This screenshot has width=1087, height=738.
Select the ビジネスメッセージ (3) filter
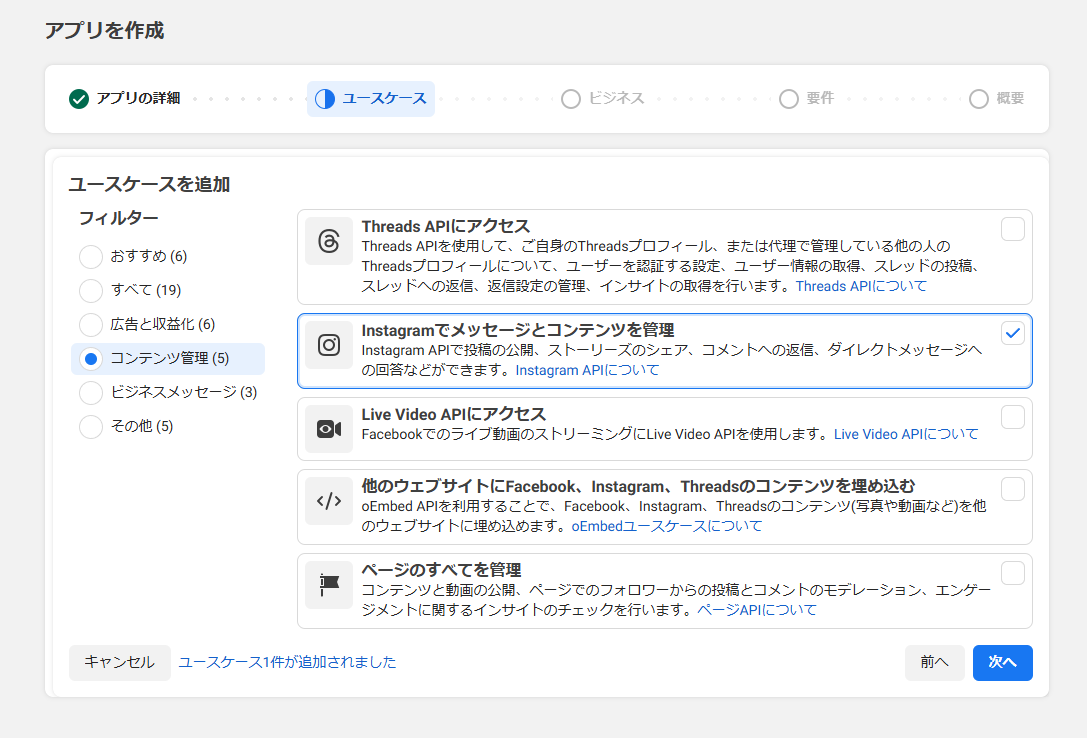coord(91,392)
